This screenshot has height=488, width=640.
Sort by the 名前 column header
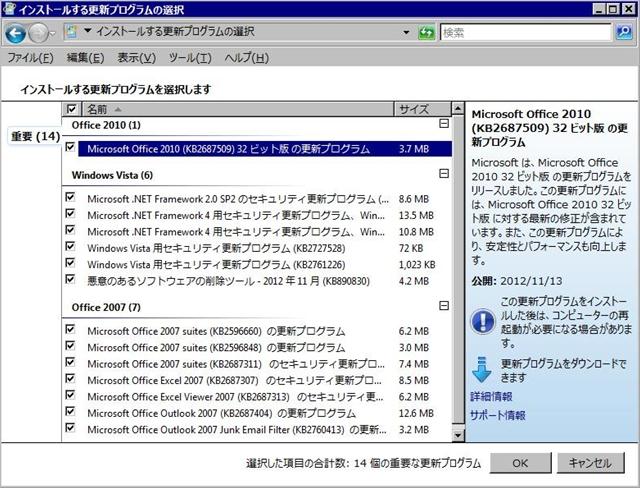pyautogui.click(x=238, y=109)
